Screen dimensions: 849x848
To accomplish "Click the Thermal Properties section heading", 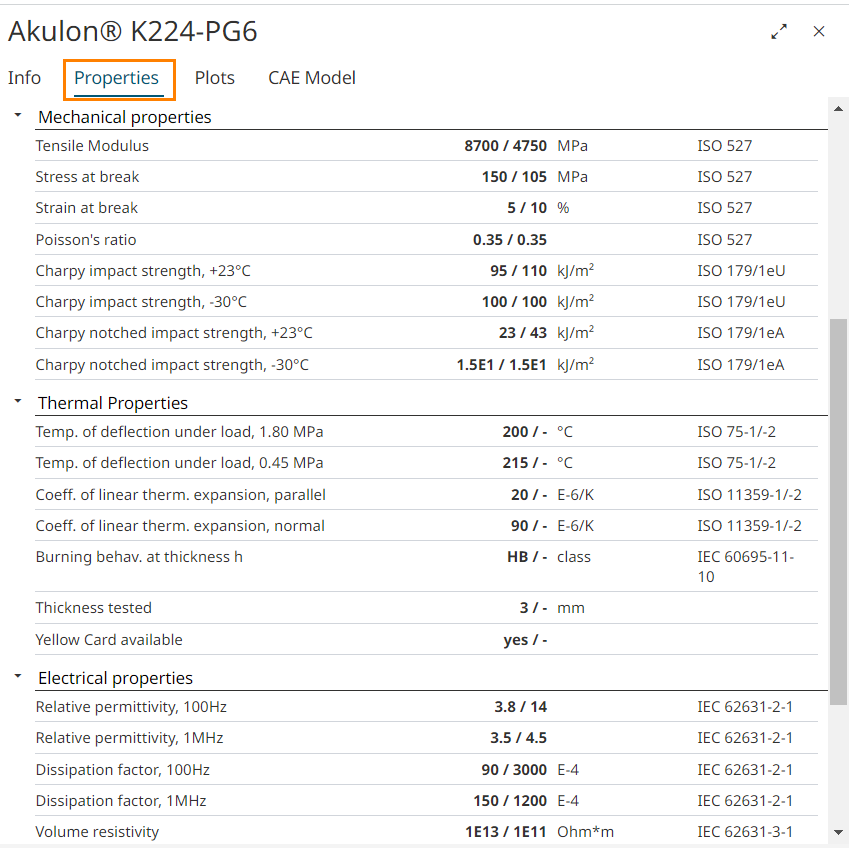I will (113, 403).
